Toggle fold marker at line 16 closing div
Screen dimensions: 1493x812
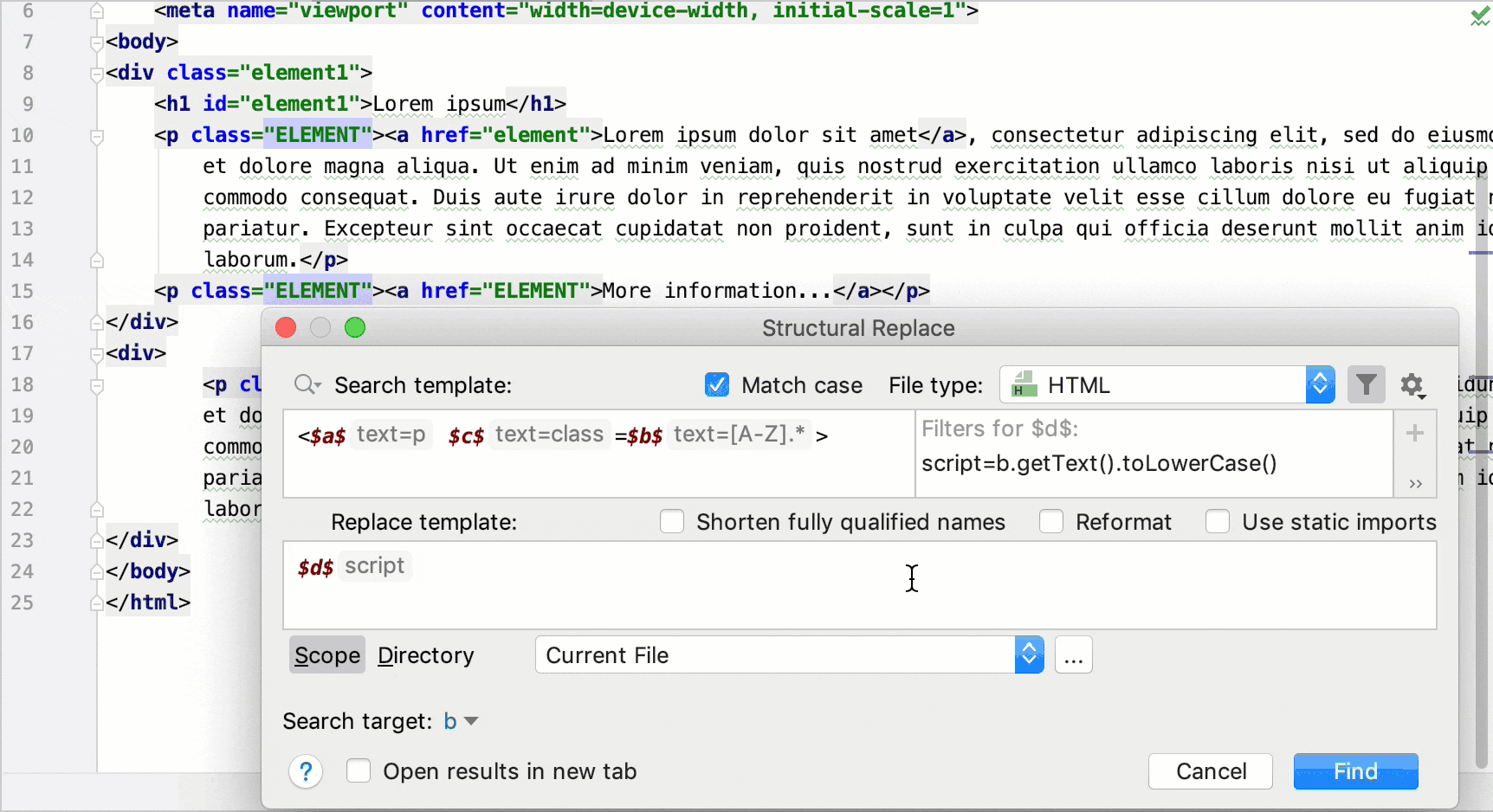point(97,322)
